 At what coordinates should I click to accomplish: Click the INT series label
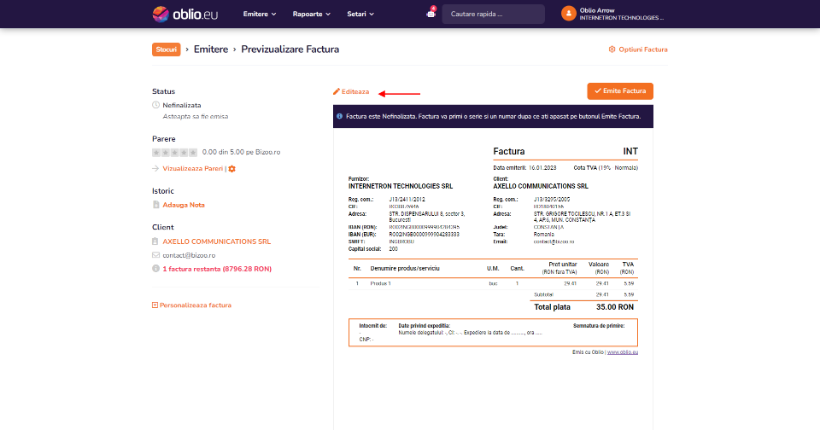coord(630,151)
